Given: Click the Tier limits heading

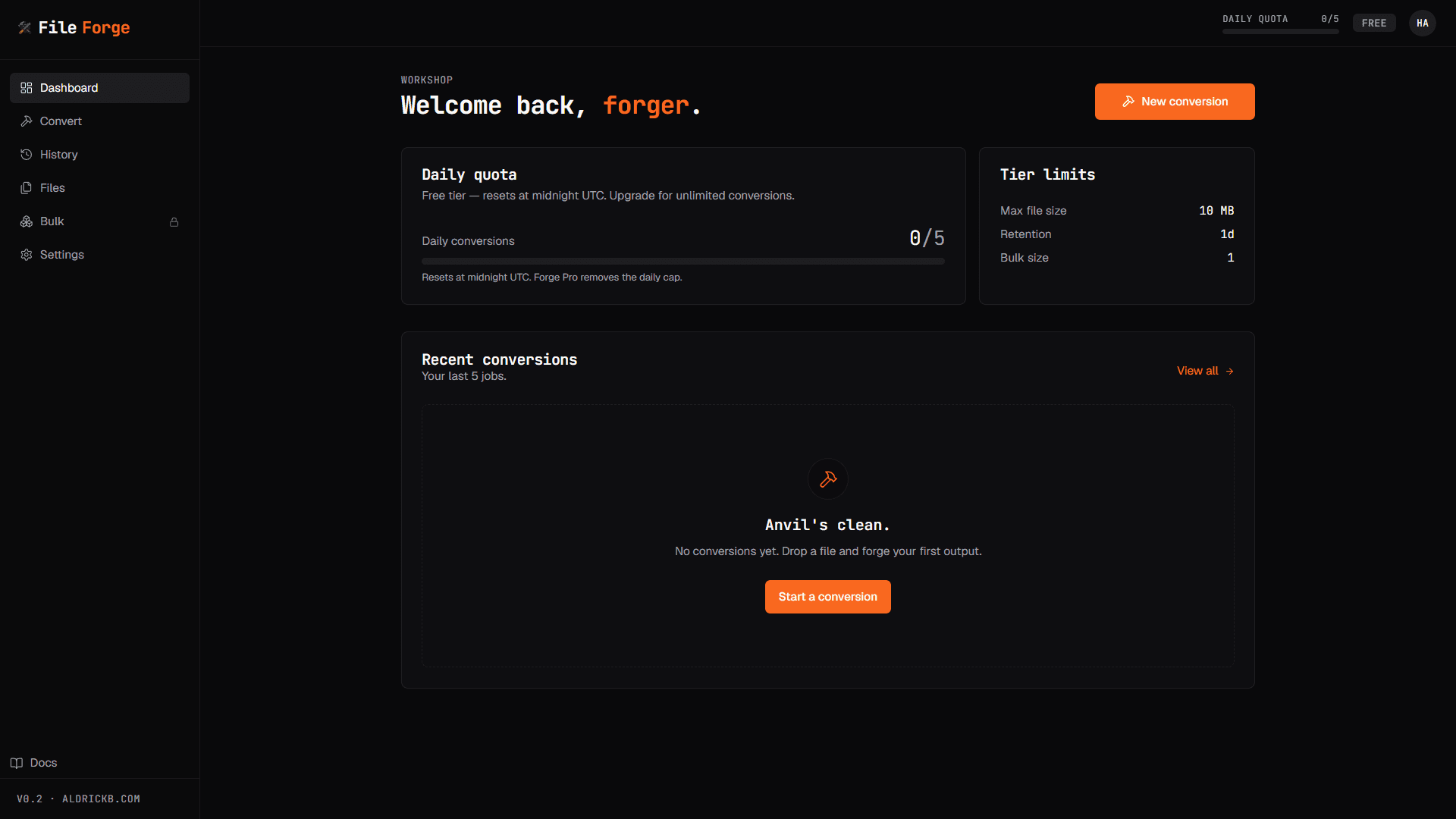Looking at the screenshot, I should pyautogui.click(x=1048, y=174).
